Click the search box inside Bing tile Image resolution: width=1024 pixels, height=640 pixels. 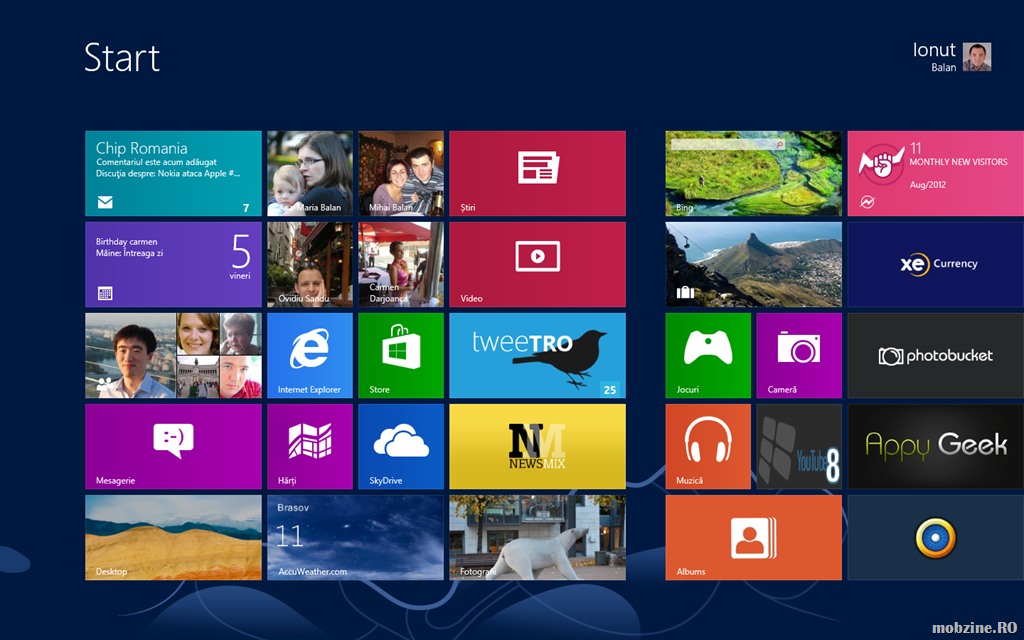click(728, 144)
